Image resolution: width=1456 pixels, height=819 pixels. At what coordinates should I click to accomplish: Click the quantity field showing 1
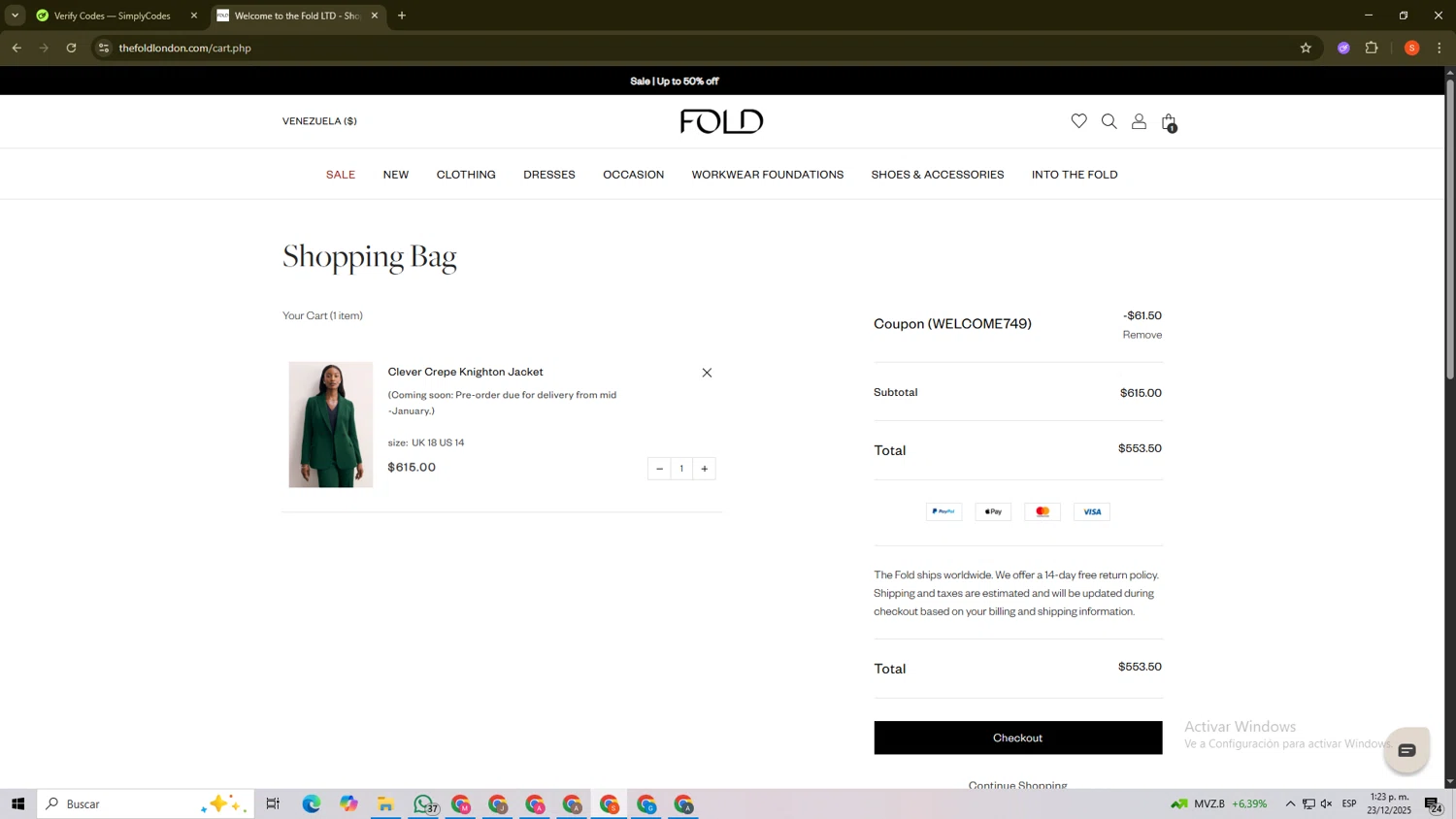click(x=681, y=469)
